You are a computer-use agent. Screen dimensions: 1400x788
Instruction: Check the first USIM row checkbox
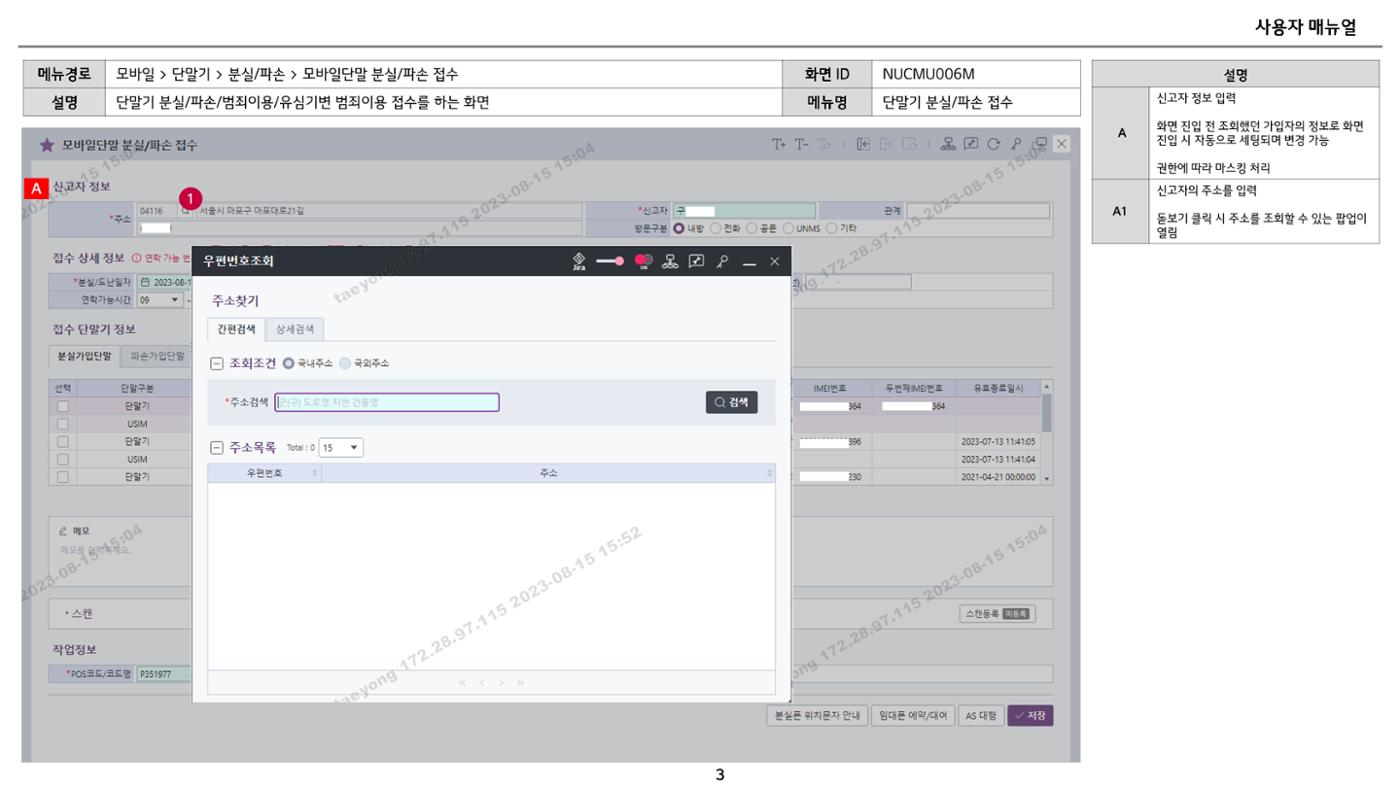63,424
